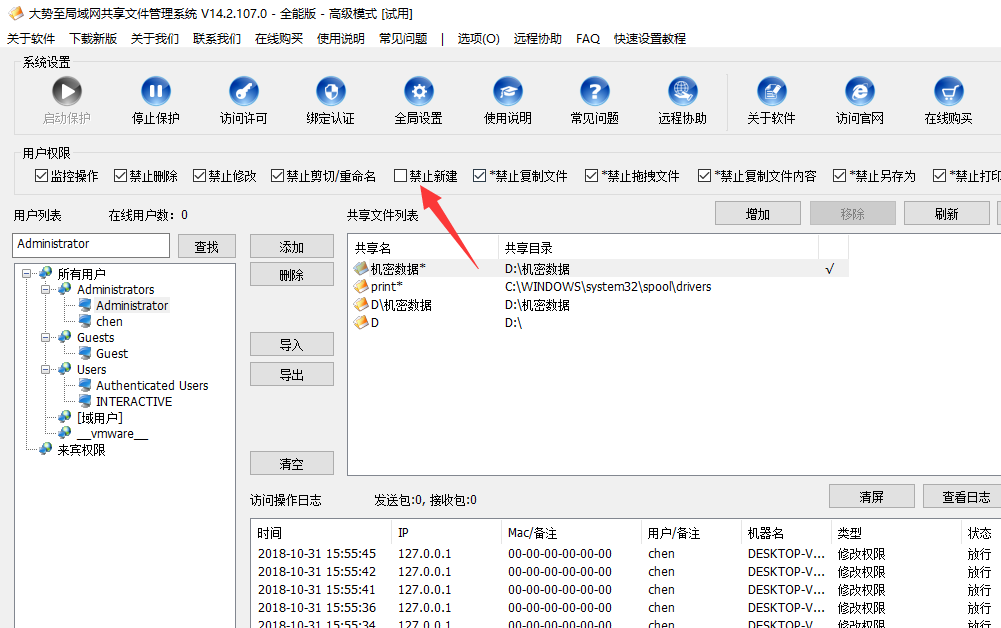Image resolution: width=1001 pixels, height=628 pixels.
Task: Collapse the Guests group in user tree
Action: (46, 337)
